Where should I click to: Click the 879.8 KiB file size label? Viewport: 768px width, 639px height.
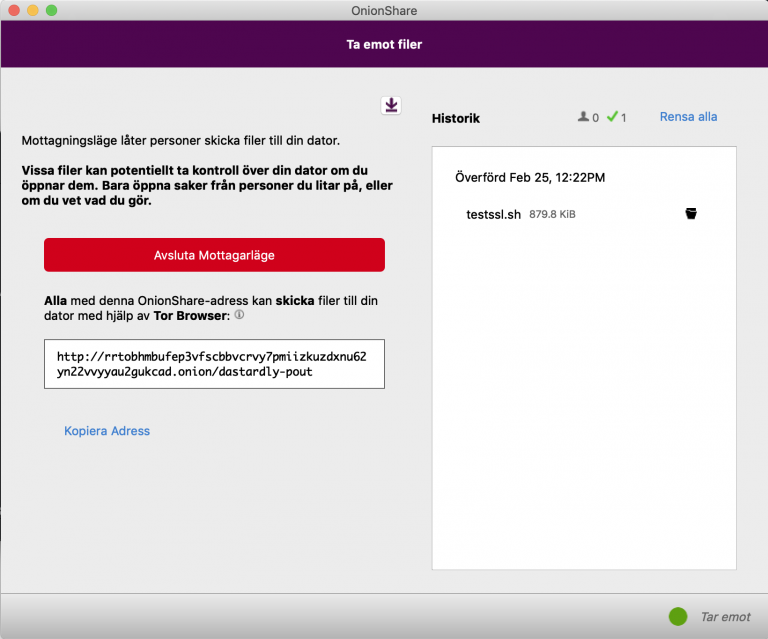pyautogui.click(x=552, y=215)
